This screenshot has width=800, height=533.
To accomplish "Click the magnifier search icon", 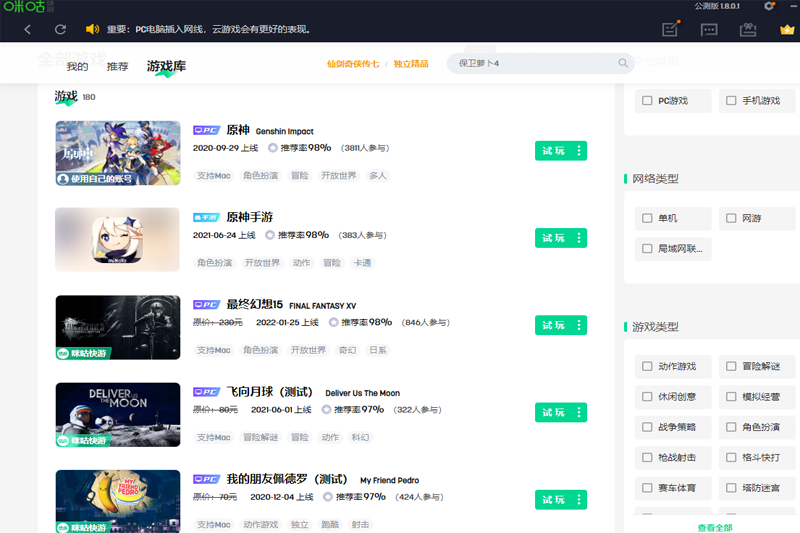I will coord(623,63).
